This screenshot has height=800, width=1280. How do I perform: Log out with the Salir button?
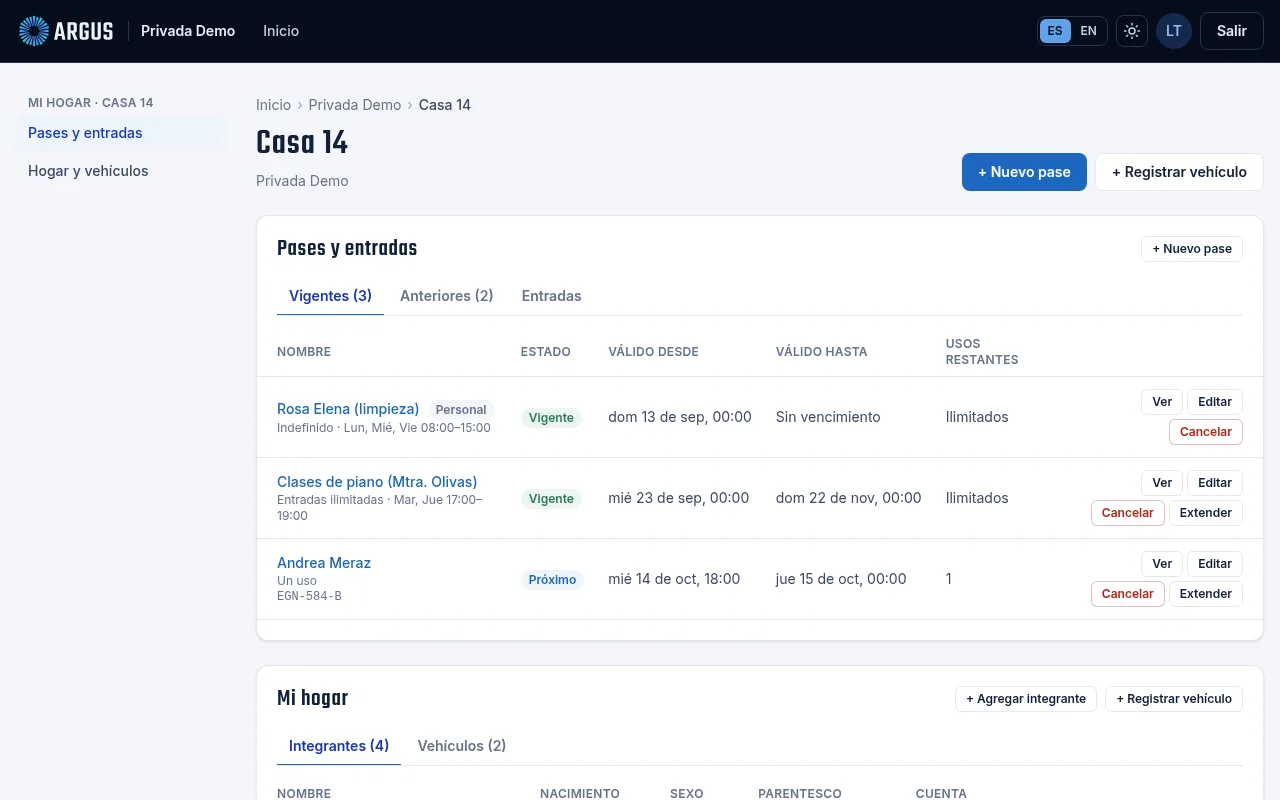[1232, 31]
